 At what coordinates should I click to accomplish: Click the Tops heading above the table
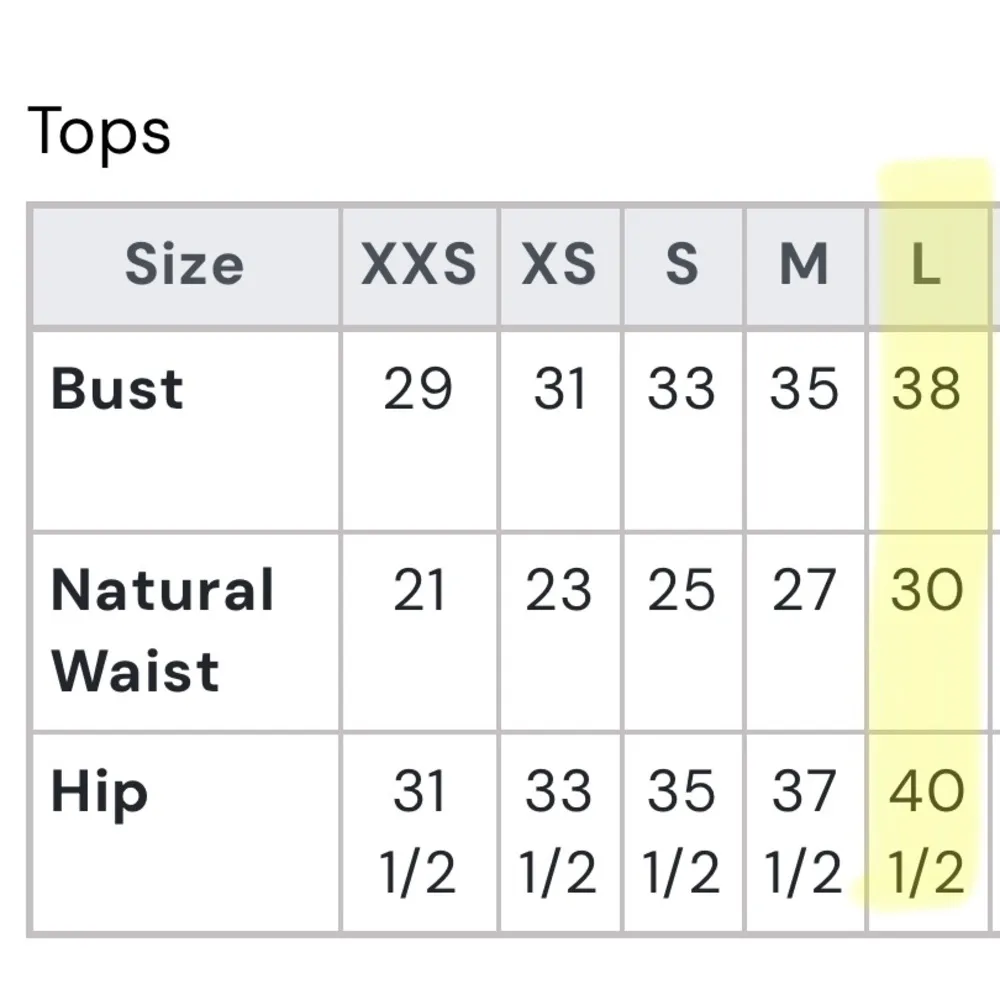coord(100,133)
